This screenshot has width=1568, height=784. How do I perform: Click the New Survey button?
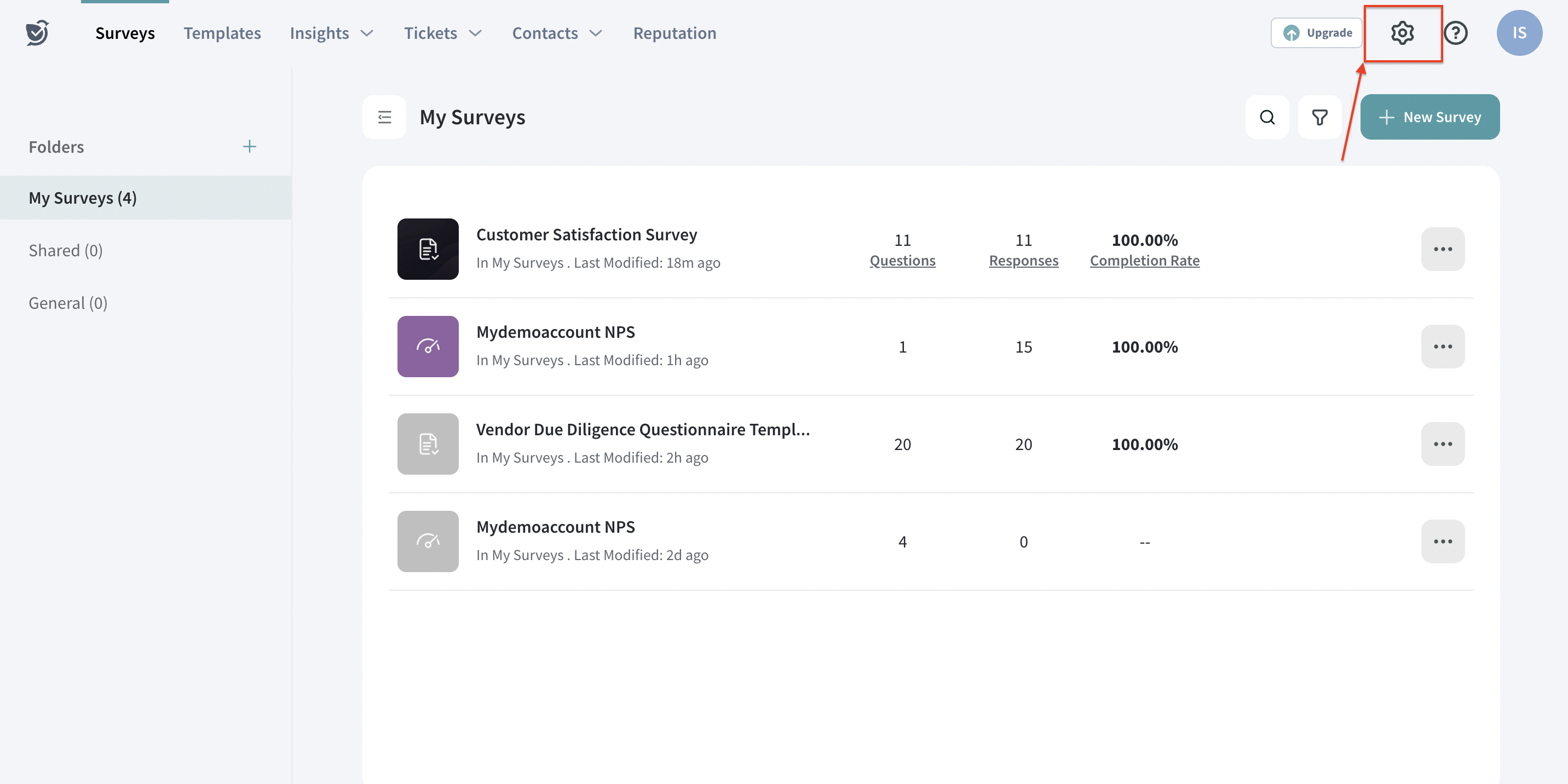pyautogui.click(x=1429, y=117)
